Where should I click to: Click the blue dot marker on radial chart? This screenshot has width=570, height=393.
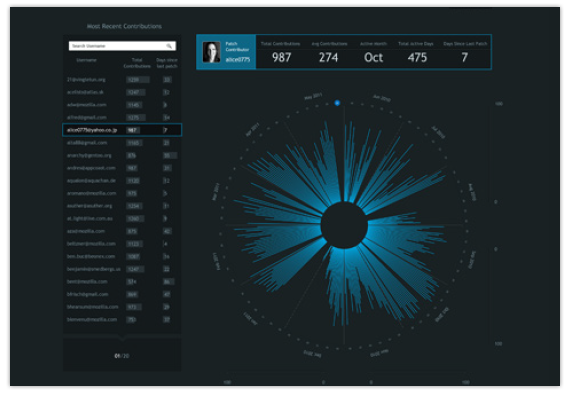click(x=337, y=103)
